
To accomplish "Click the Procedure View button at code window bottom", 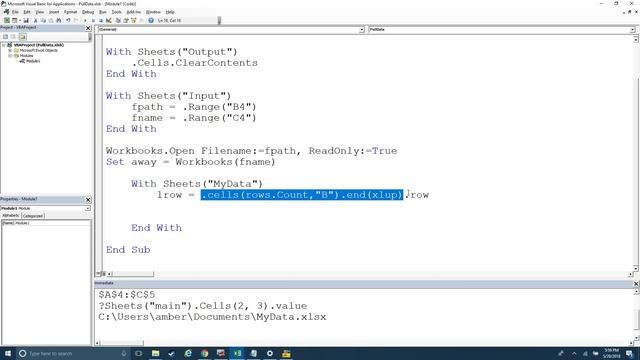I will point(99,274).
